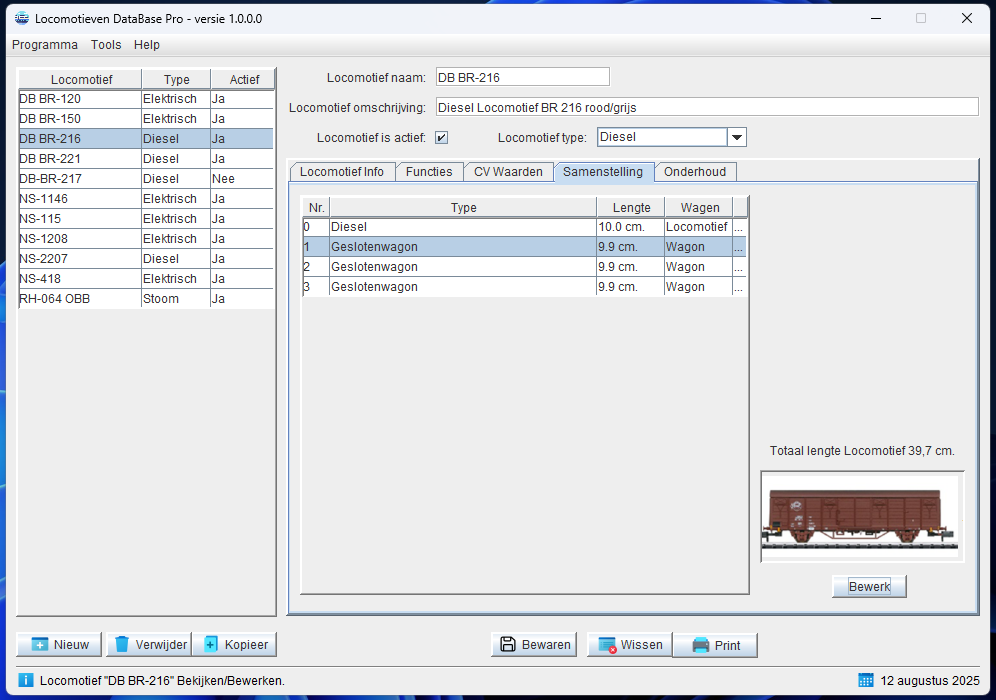Click the Locomotief omschrijving input field
Screen dimensions: 996x700
(707, 107)
